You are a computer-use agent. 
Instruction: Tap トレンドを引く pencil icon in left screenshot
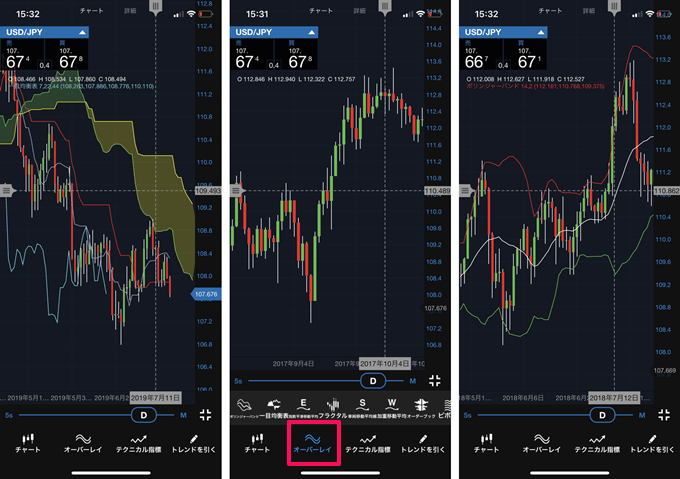[193, 443]
